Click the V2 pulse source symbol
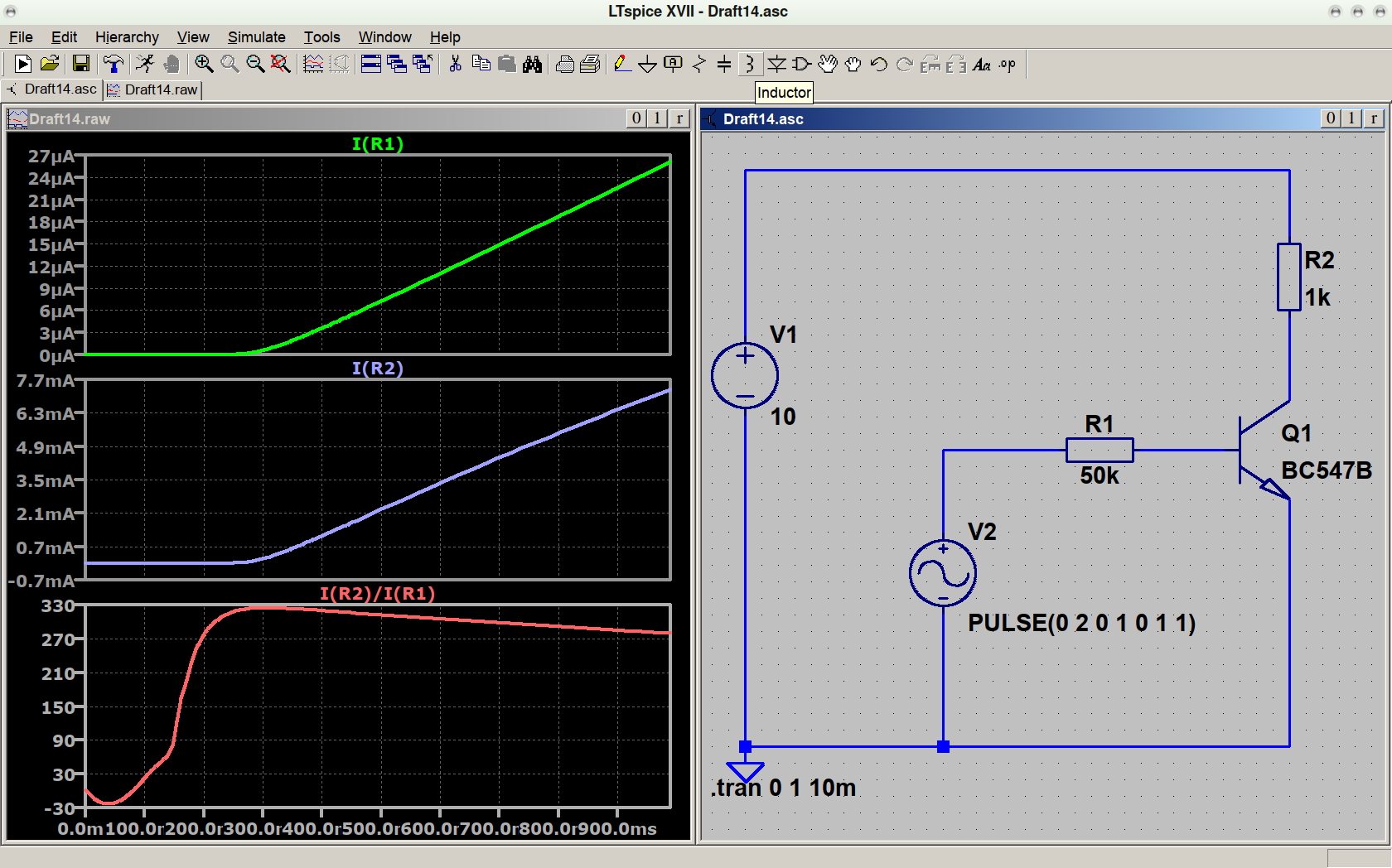The width and height of the screenshot is (1392, 868). pos(943,573)
